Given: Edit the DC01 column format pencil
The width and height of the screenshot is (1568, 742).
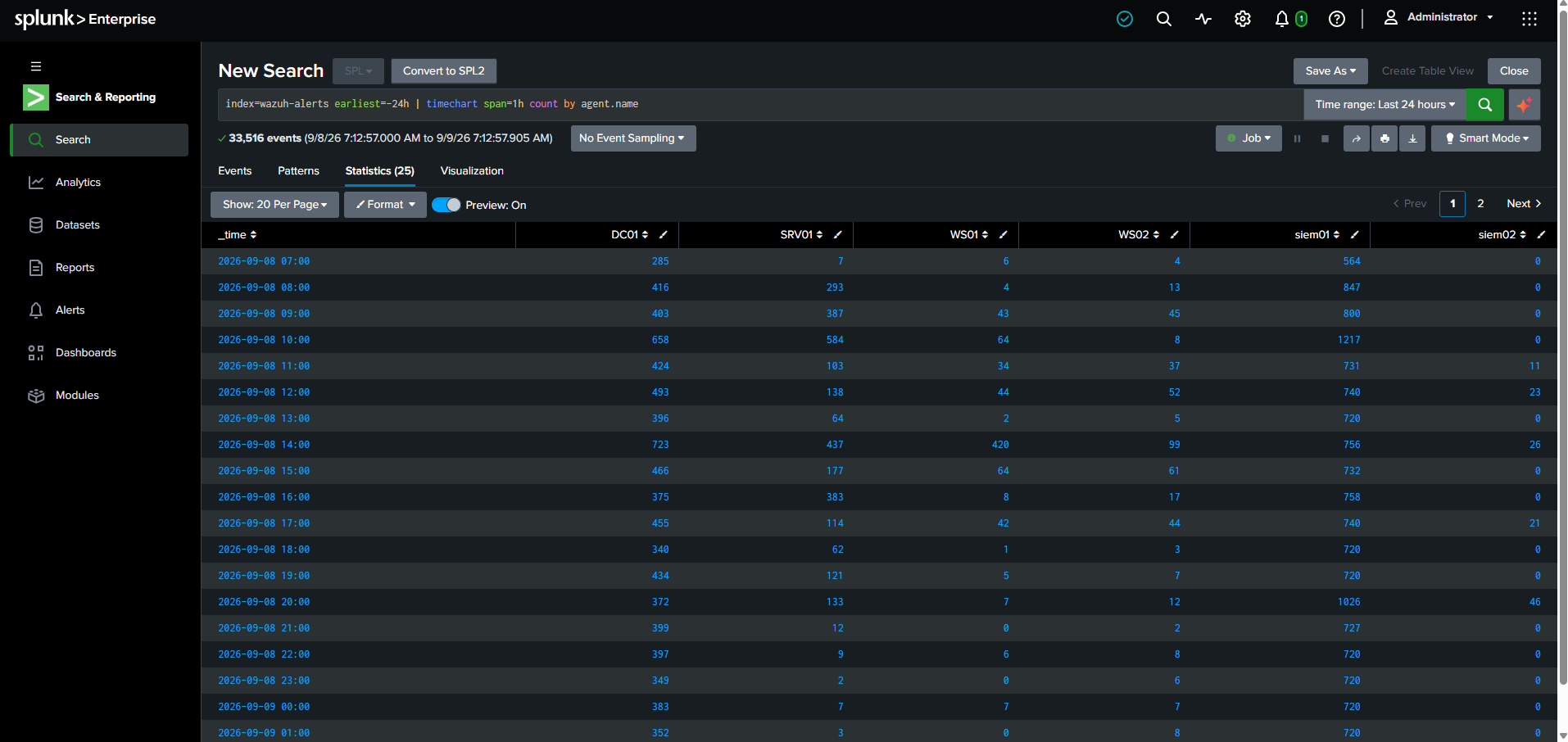Looking at the screenshot, I should (x=663, y=235).
